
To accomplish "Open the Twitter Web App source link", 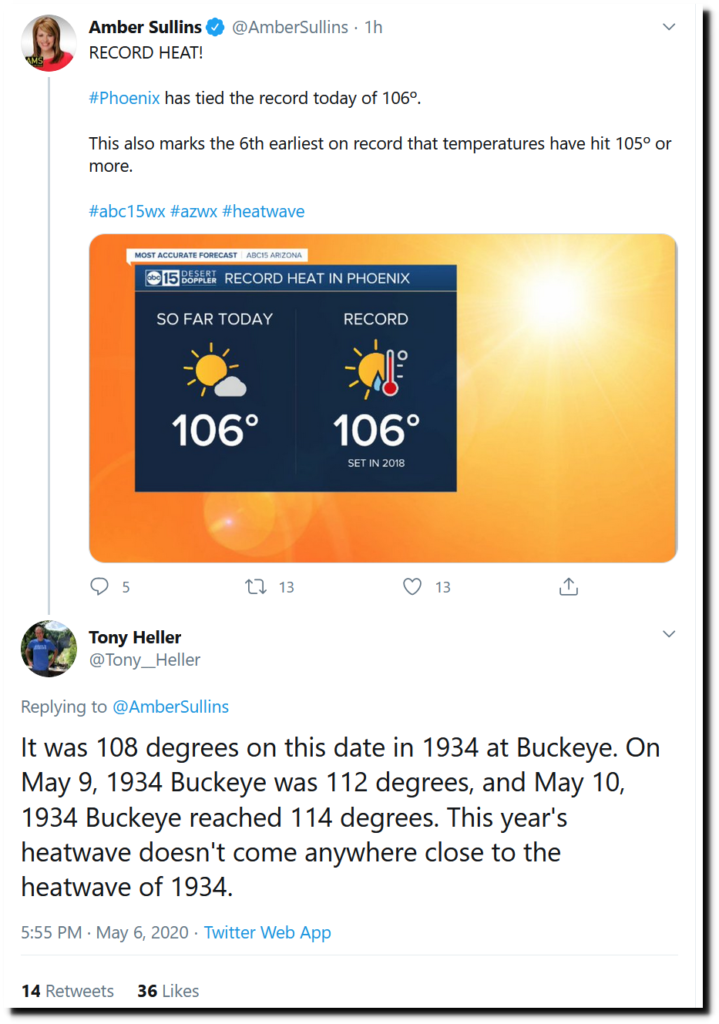I will [267, 932].
